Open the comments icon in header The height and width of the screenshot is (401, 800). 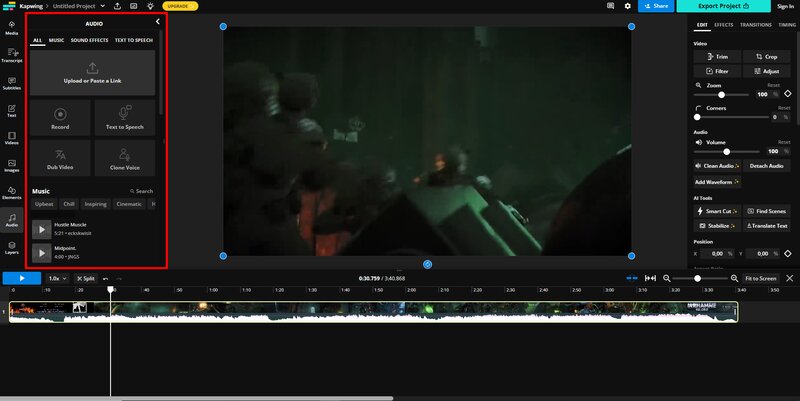[611, 6]
